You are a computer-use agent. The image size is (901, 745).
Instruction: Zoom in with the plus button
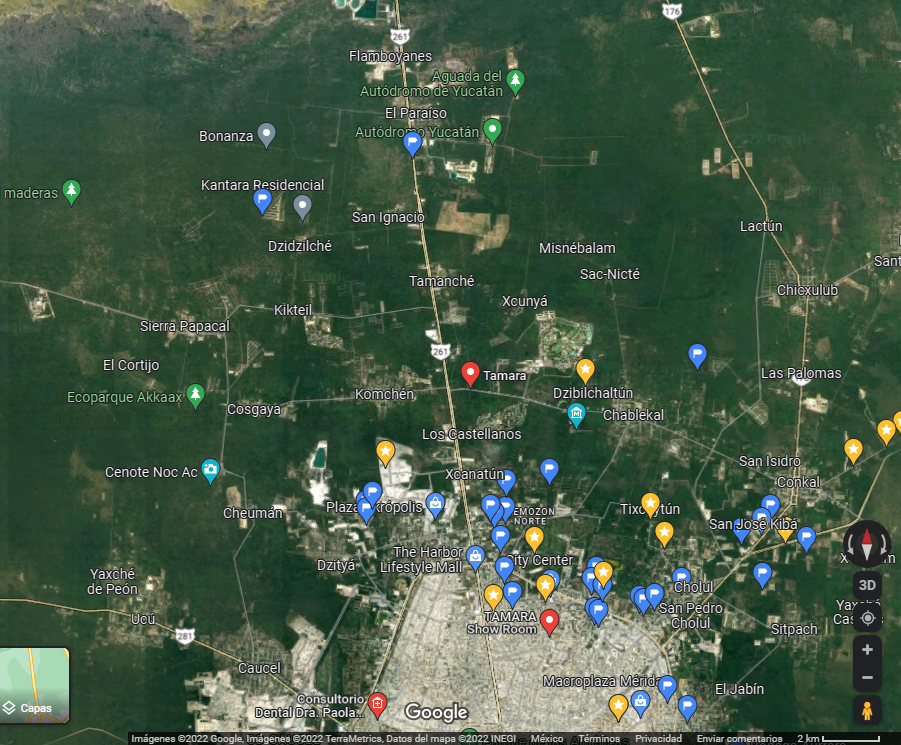pos(867,650)
